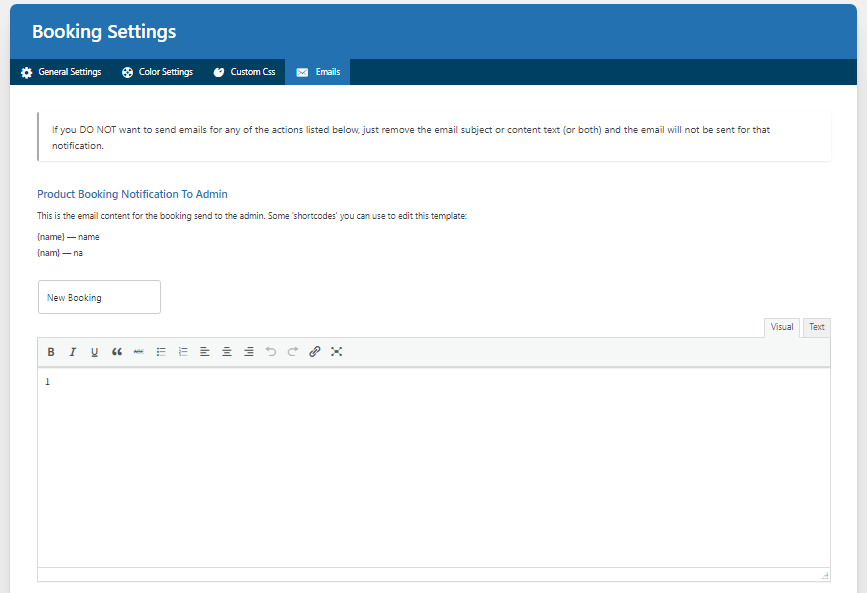Switch editor to Text mode
This screenshot has width=867, height=593.
pyautogui.click(x=817, y=327)
